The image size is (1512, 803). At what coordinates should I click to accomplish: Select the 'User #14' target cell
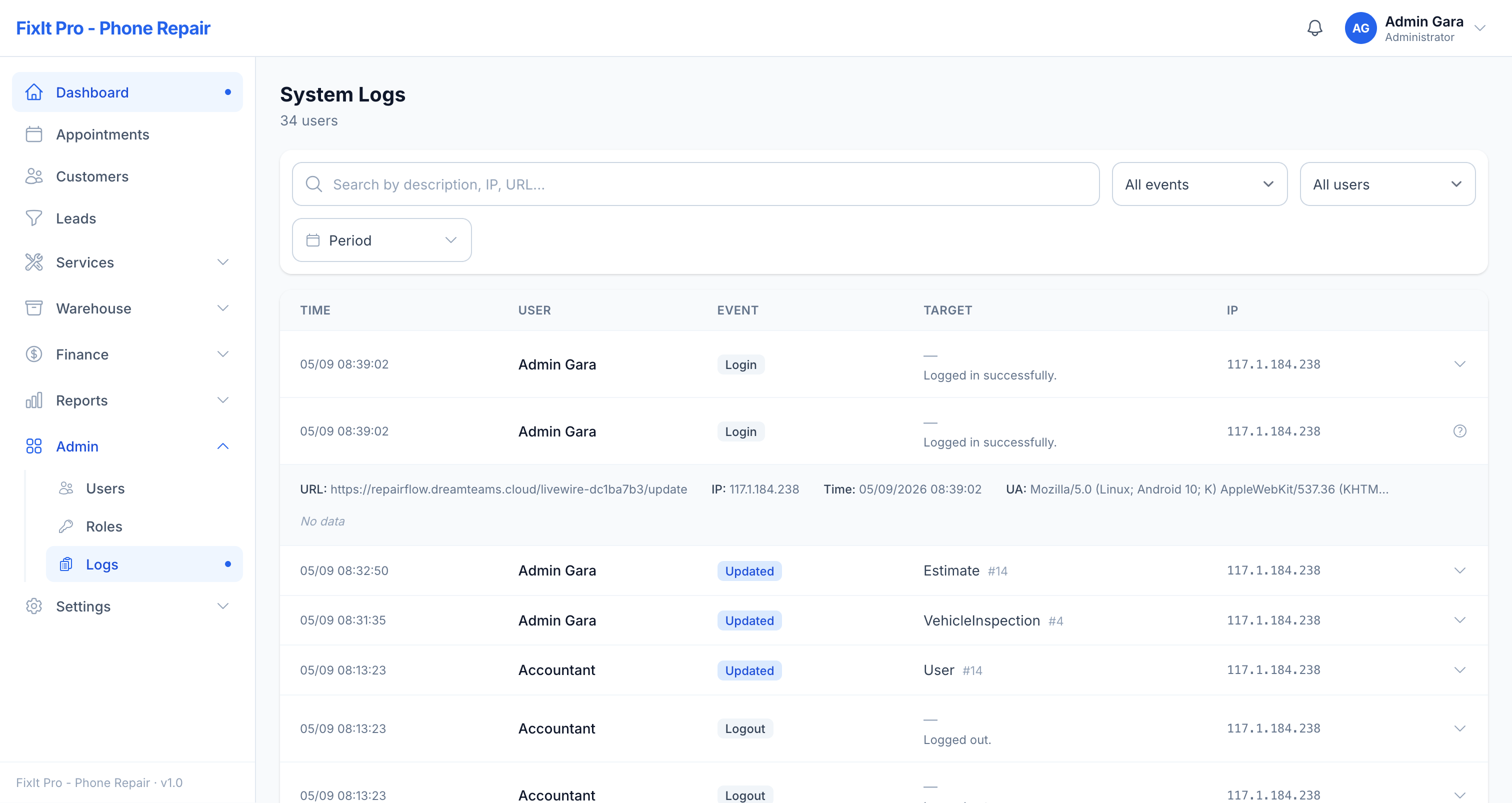click(952, 670)
